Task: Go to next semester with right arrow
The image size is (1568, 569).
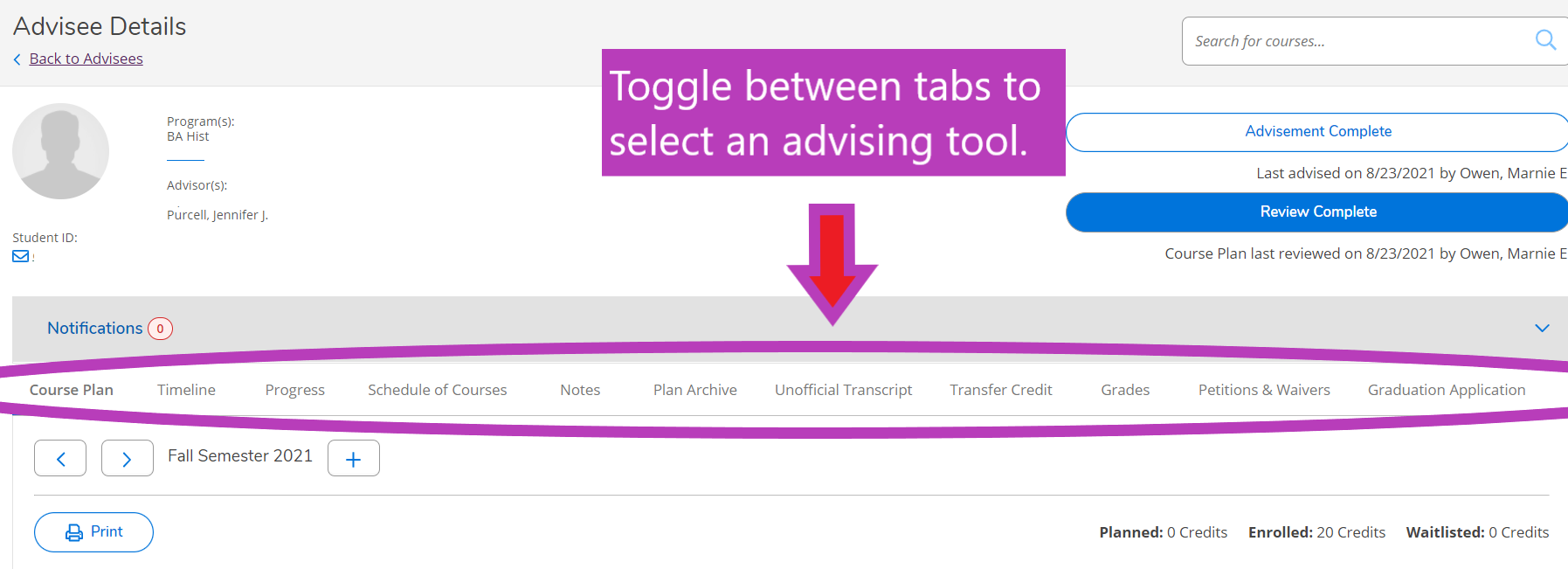Action: pos(127,458)
